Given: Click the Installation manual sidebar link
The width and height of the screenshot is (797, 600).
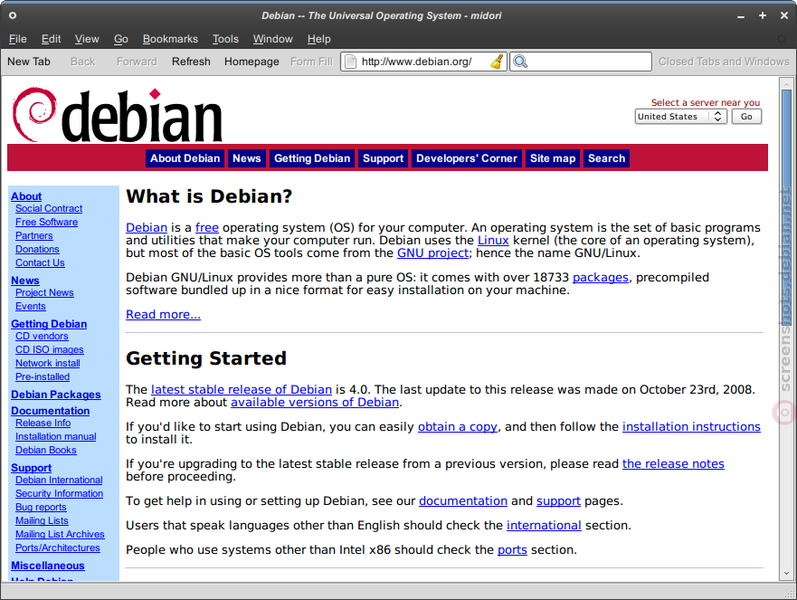Looking at the screenshot, I should [x=56, y=437].
